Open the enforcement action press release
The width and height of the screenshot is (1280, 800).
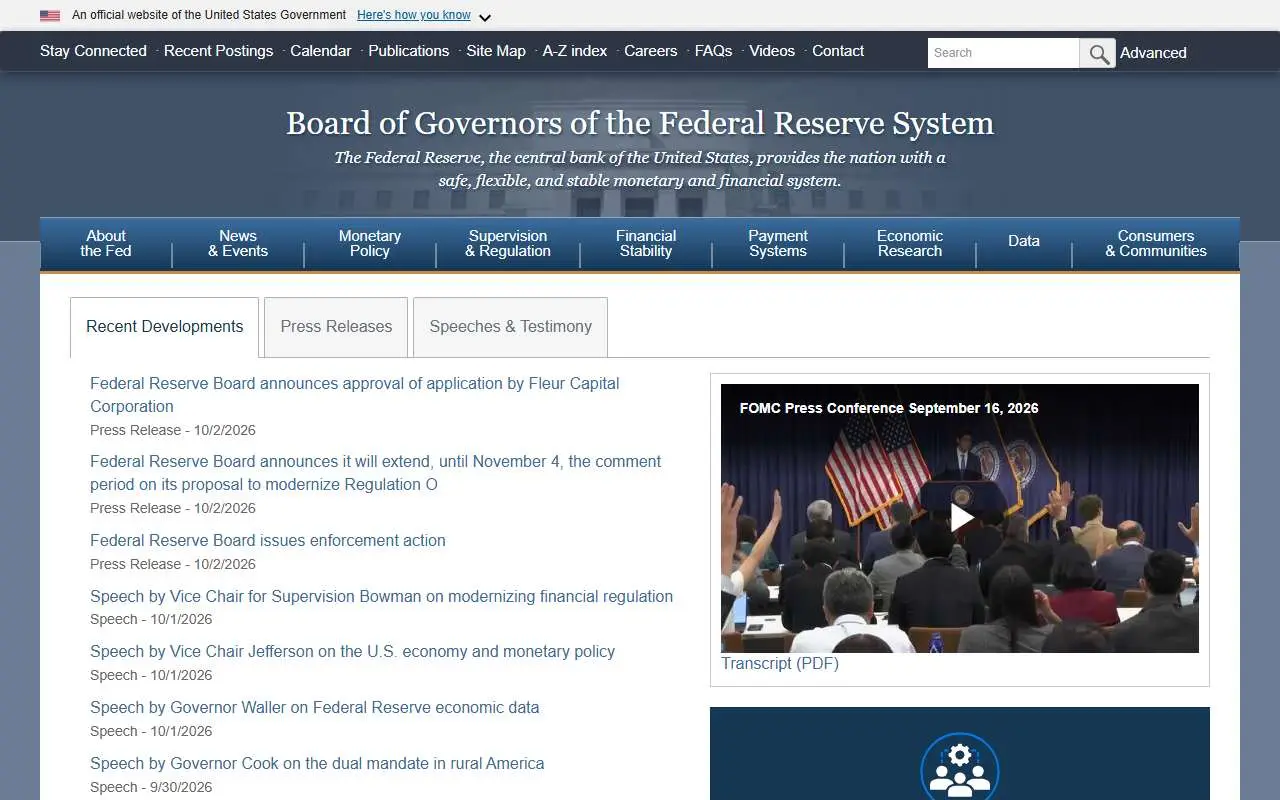click(268, 540)
